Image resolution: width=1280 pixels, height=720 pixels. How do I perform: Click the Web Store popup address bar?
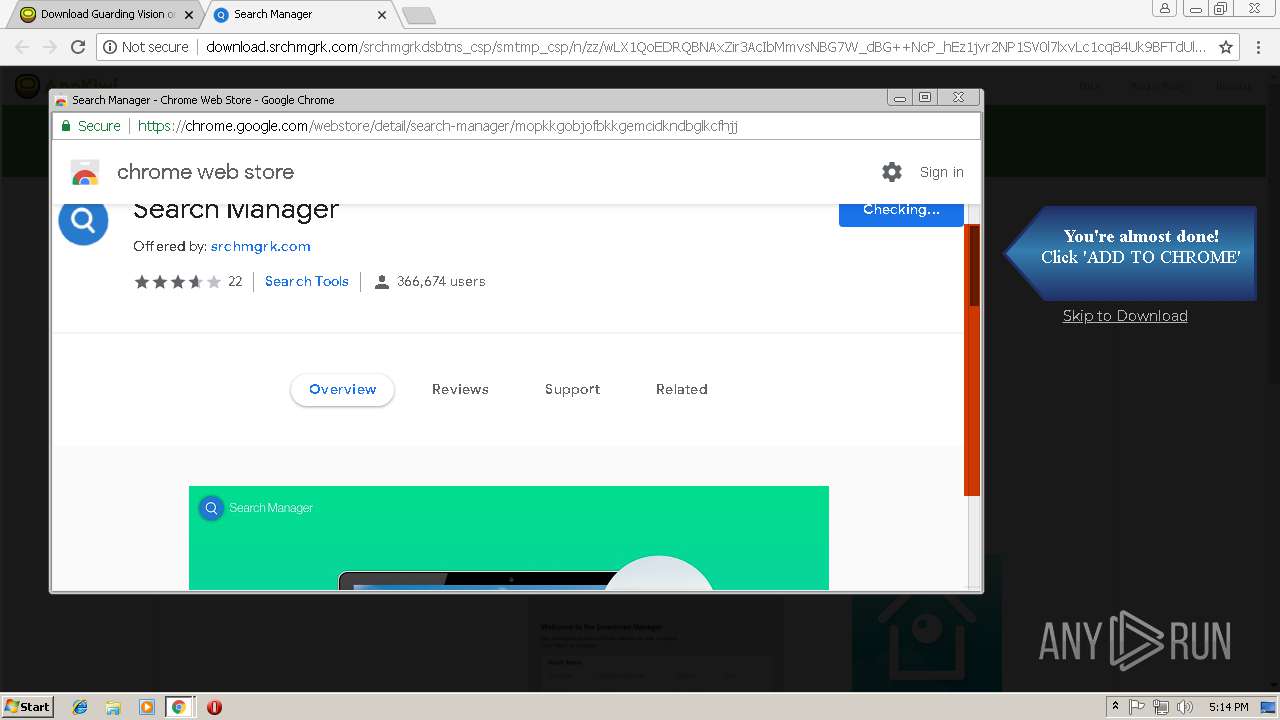point(516,126)
